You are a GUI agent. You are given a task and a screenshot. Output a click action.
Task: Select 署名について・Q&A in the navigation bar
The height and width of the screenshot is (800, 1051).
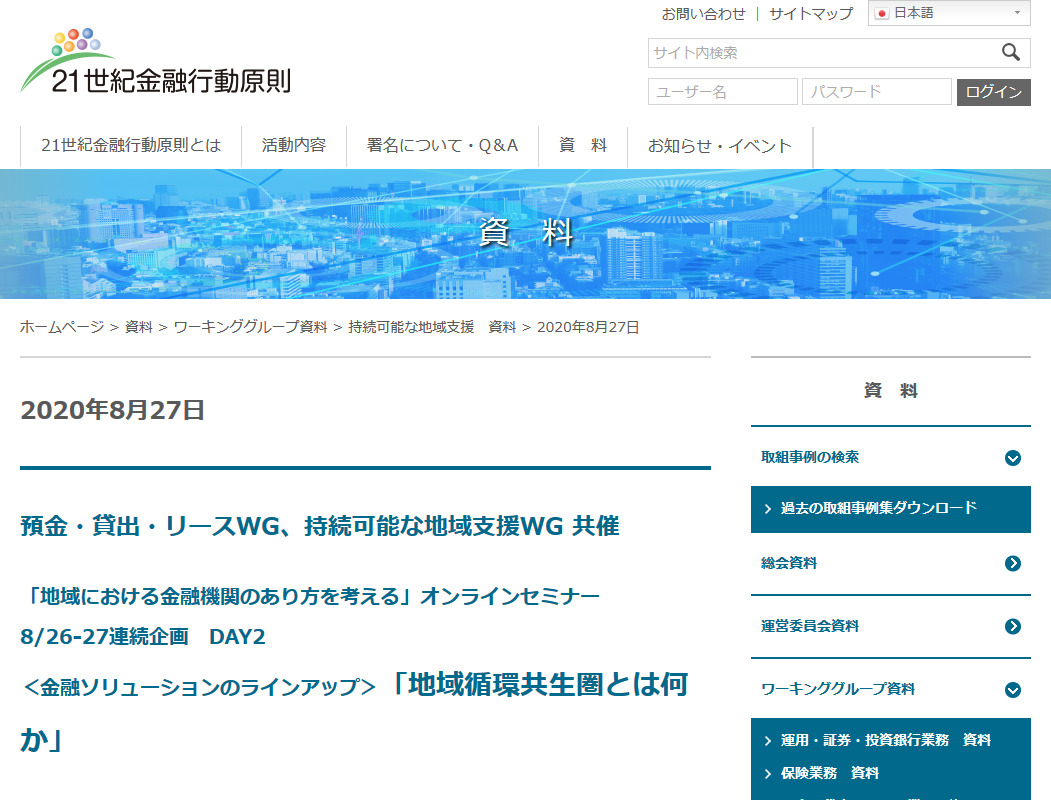point(441,144)
